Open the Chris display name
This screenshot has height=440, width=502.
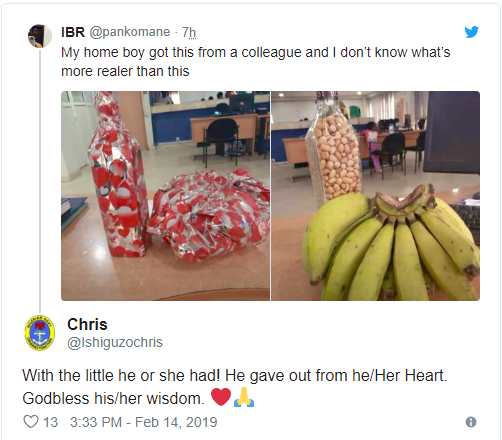tap(87, 324)
